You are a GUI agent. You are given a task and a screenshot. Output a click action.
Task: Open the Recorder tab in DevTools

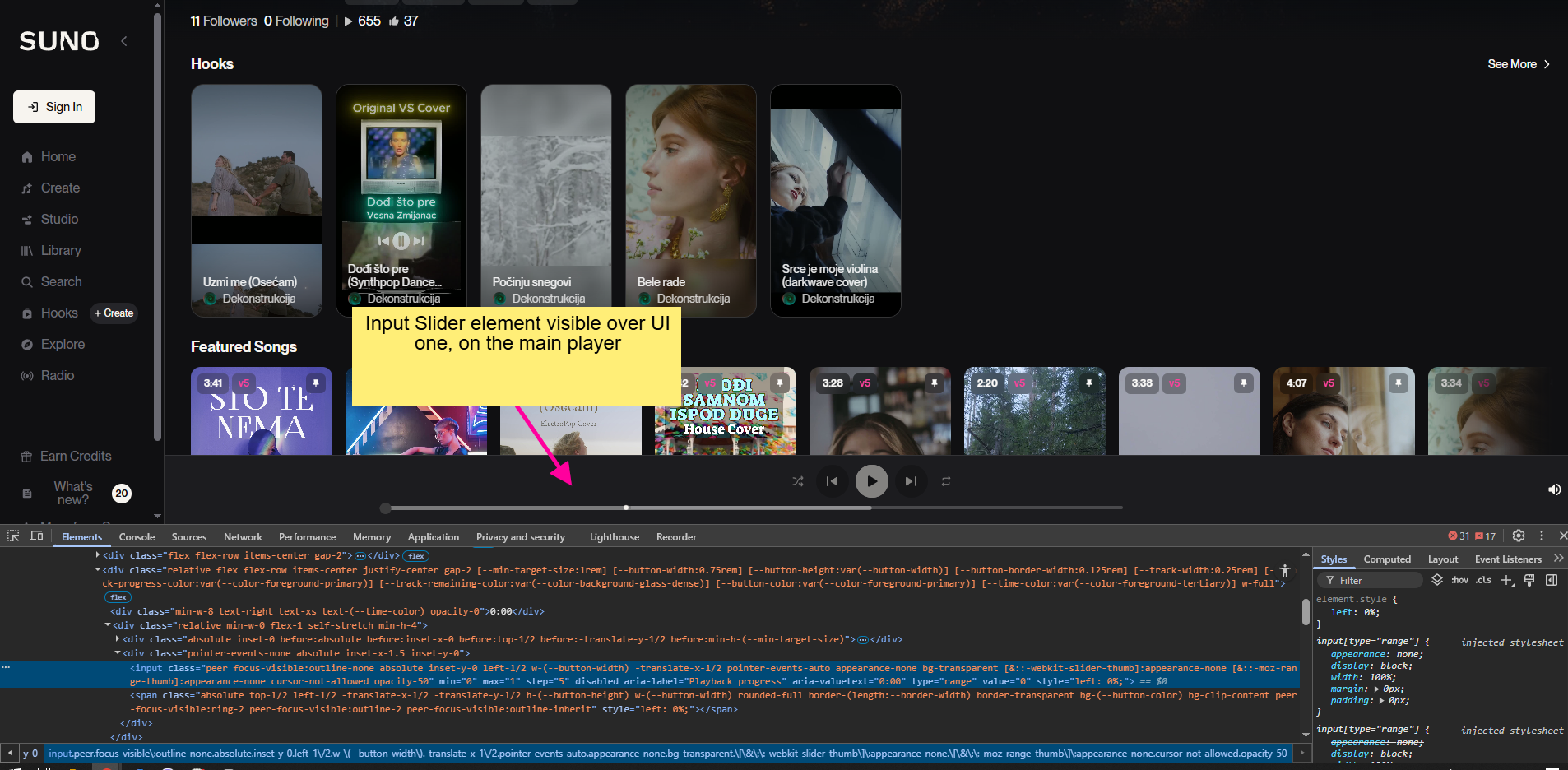tap(676, 537)
